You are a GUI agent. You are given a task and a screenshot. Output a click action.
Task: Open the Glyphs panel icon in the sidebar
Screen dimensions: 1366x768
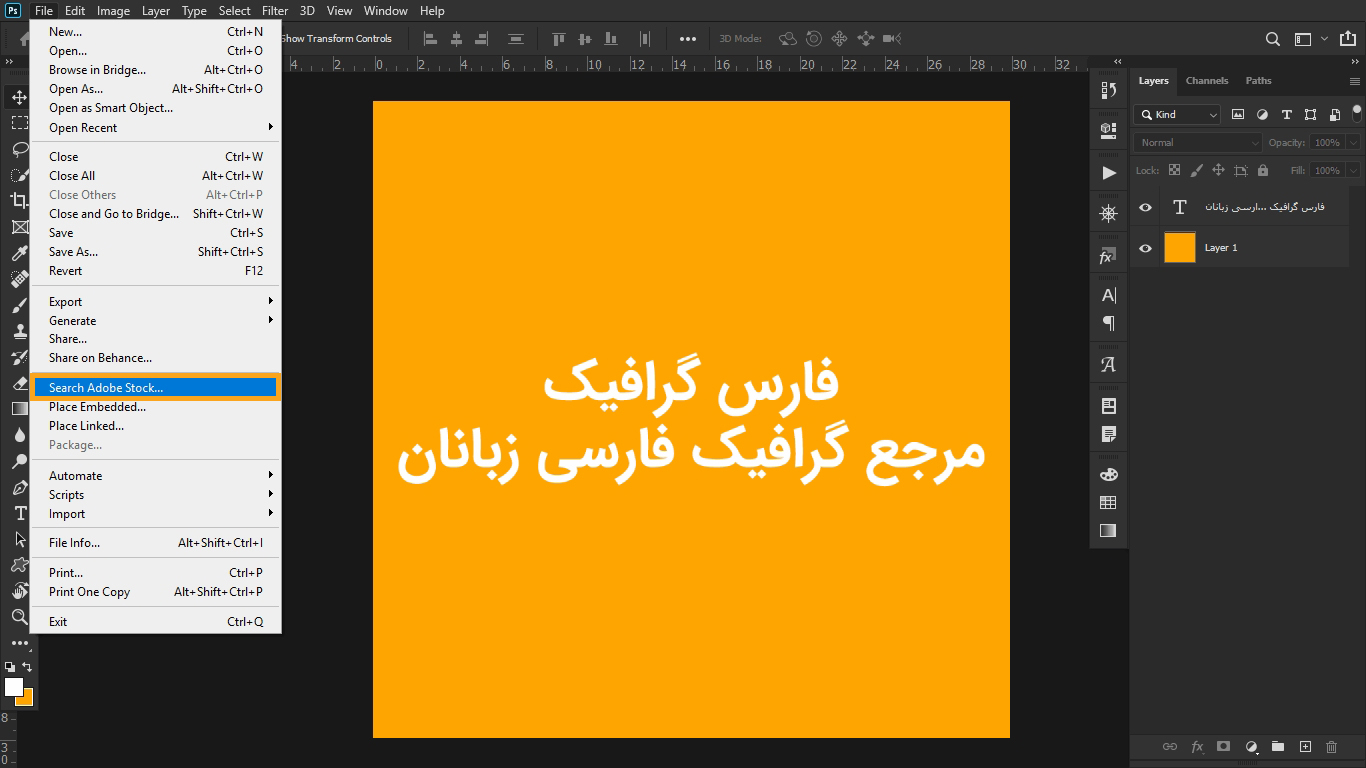click(1108, 363)
